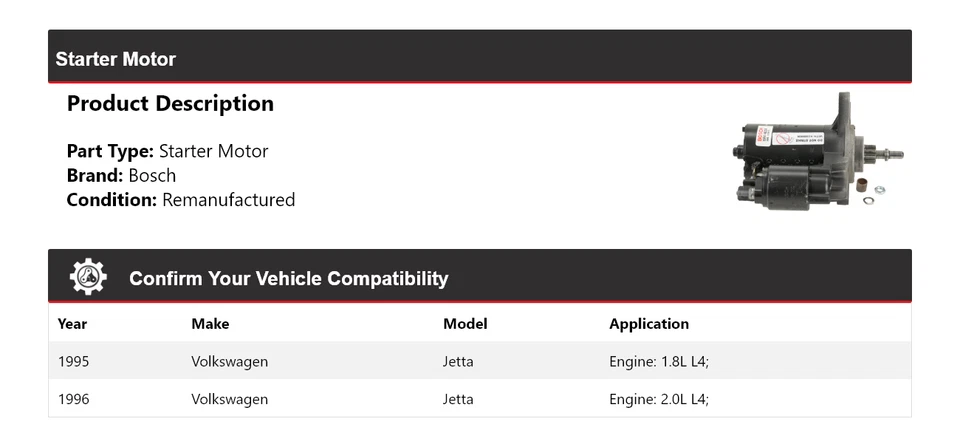This screenshot has width=960, height=447.
Task: Select the 1995 year cell
Action: (x=73, y=361)
